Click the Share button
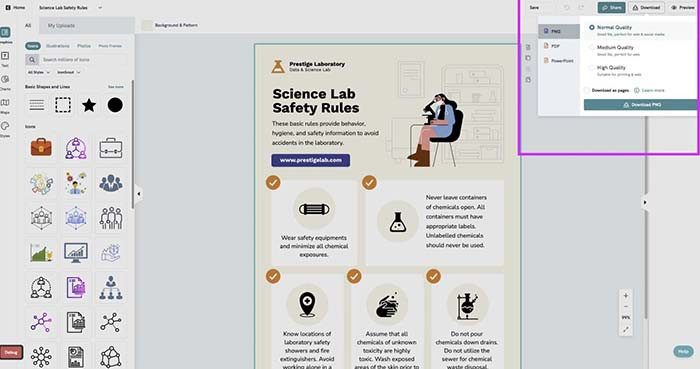 click(x=612, y=8)
